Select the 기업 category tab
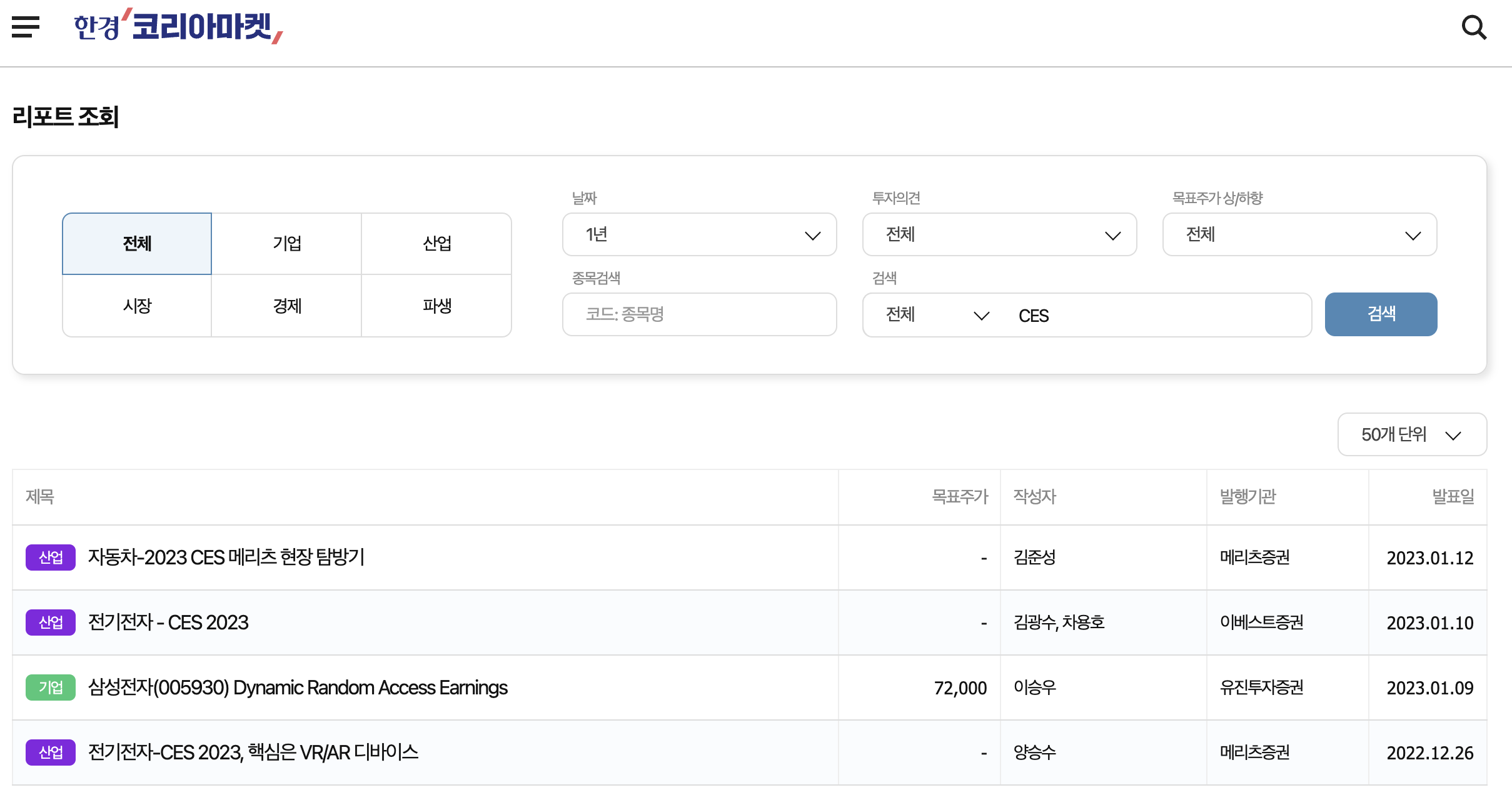Viewport: 1512px width, 805px height. coord(287,244)
